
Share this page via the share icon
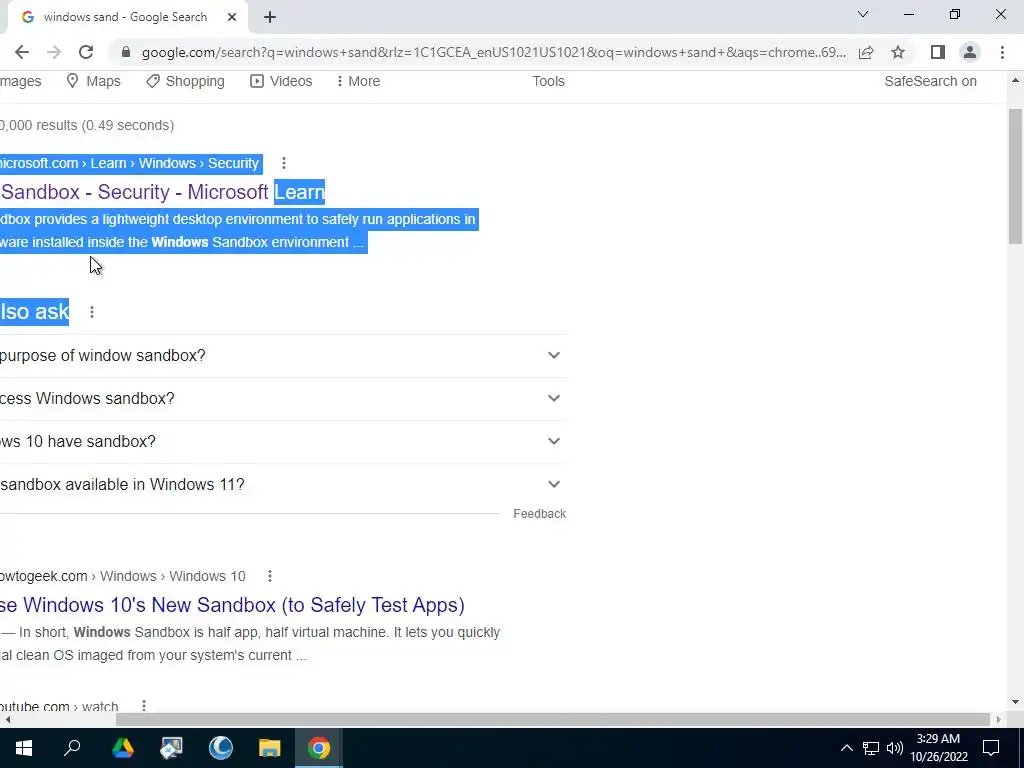[x=866, y=52]
